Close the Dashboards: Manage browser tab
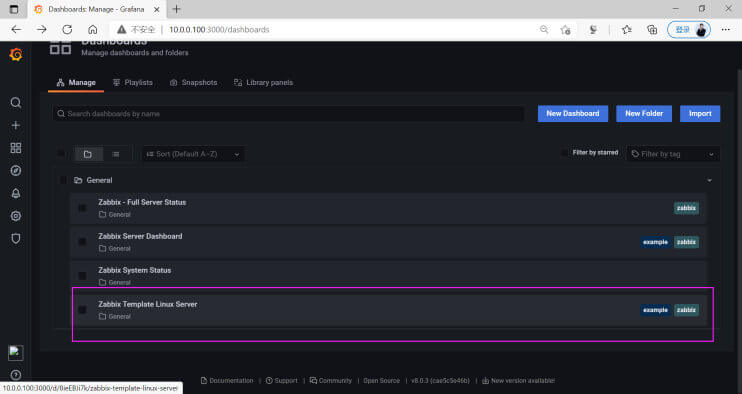742x394 pixels. pyautogui.click(x=157, y=9)
